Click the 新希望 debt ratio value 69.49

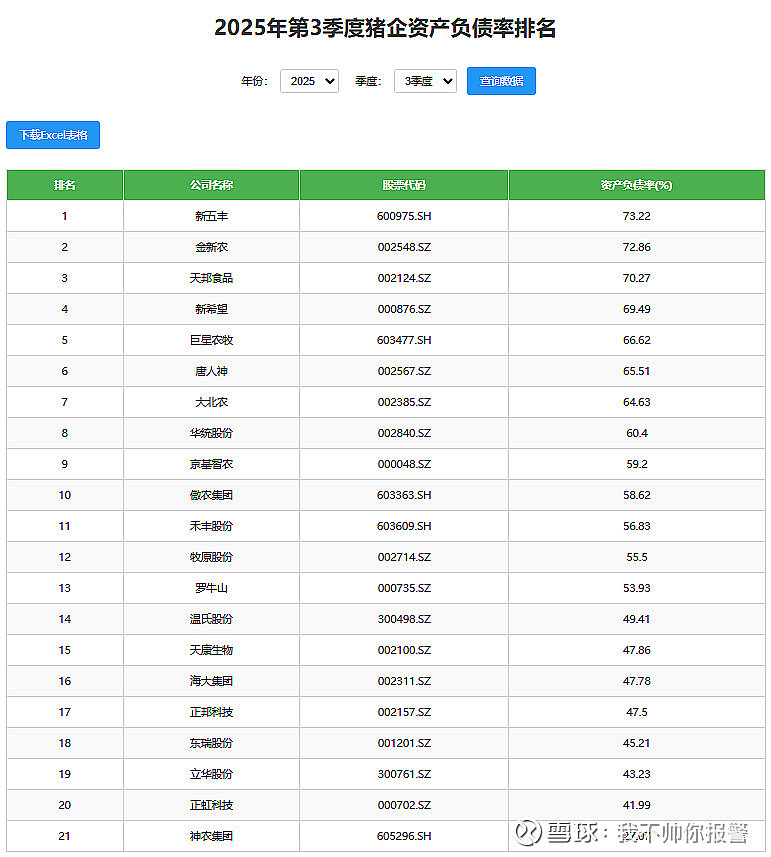636,309
